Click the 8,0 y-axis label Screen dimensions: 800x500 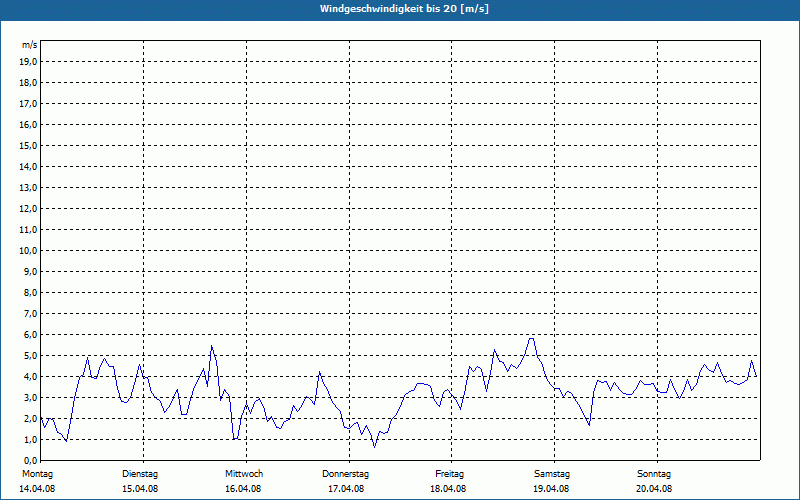point(30,292)
